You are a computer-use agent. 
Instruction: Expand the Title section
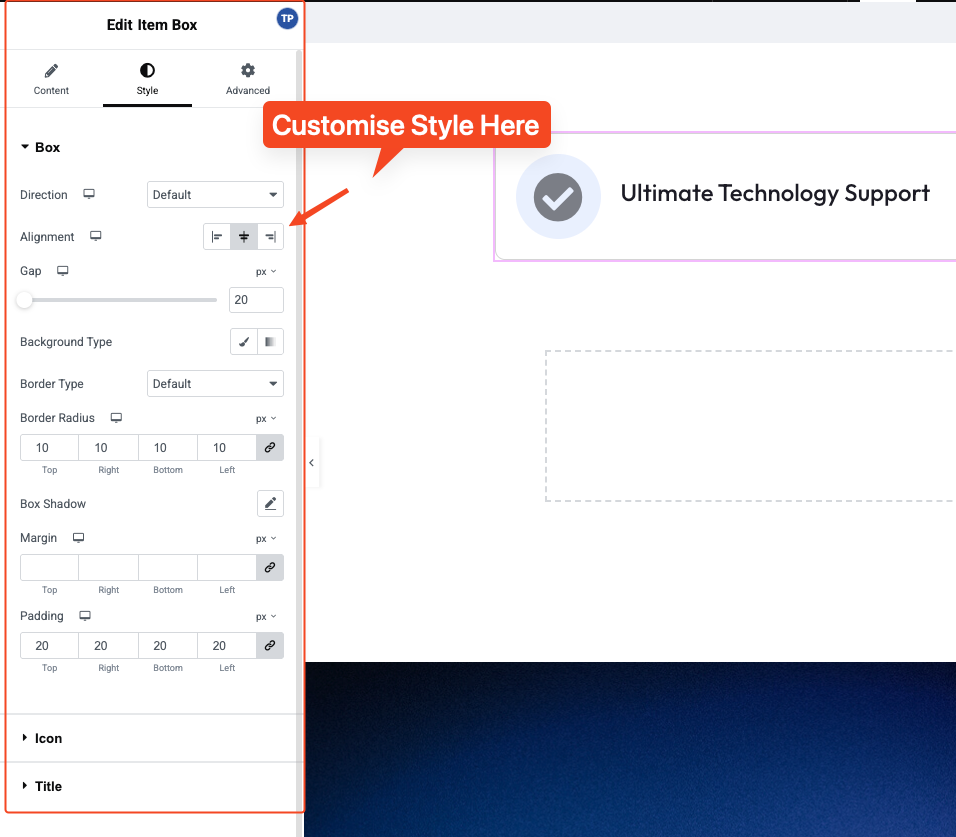(48, 786)
